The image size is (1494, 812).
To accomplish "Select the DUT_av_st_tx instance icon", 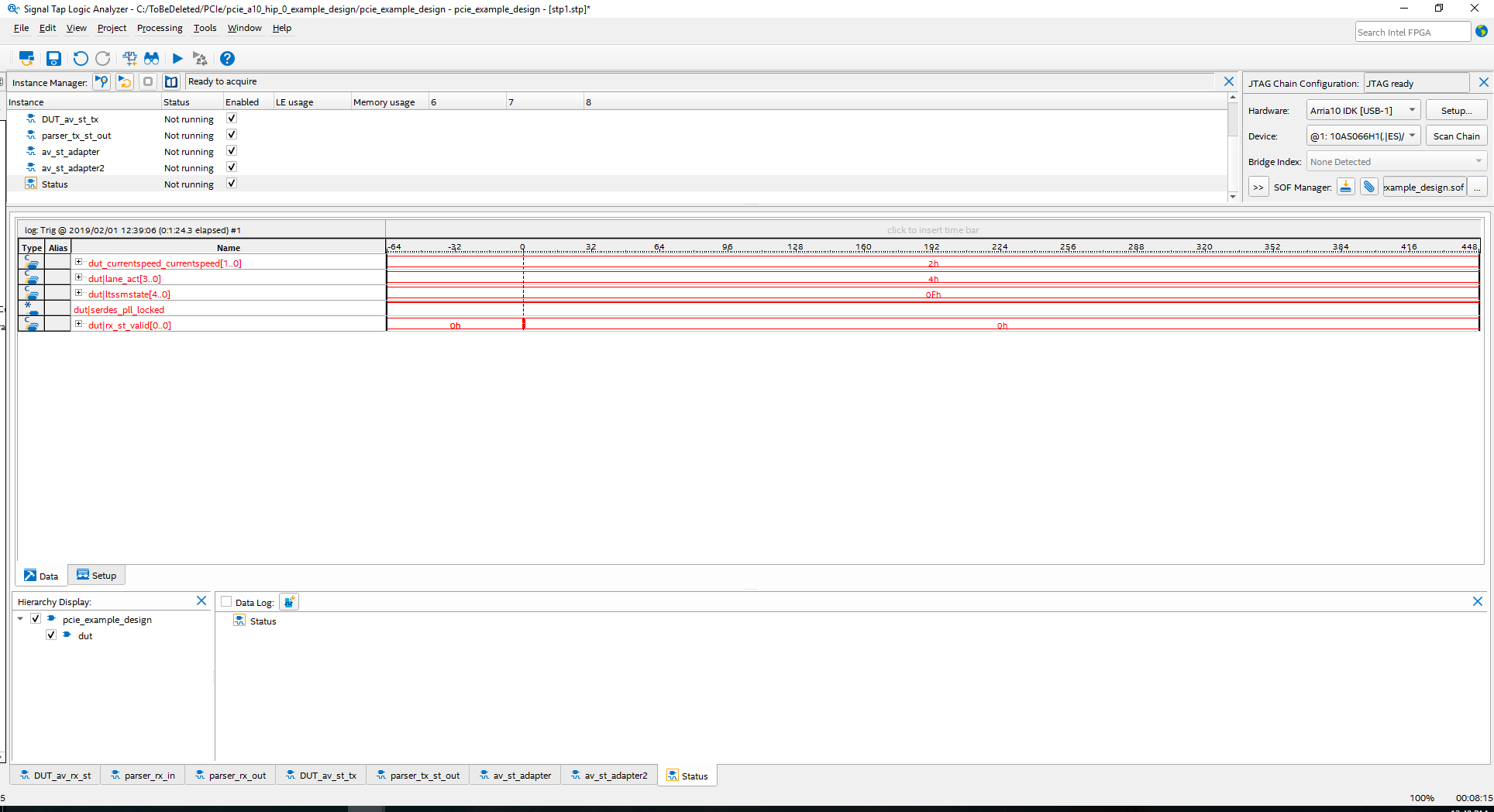I will point(31,119).
